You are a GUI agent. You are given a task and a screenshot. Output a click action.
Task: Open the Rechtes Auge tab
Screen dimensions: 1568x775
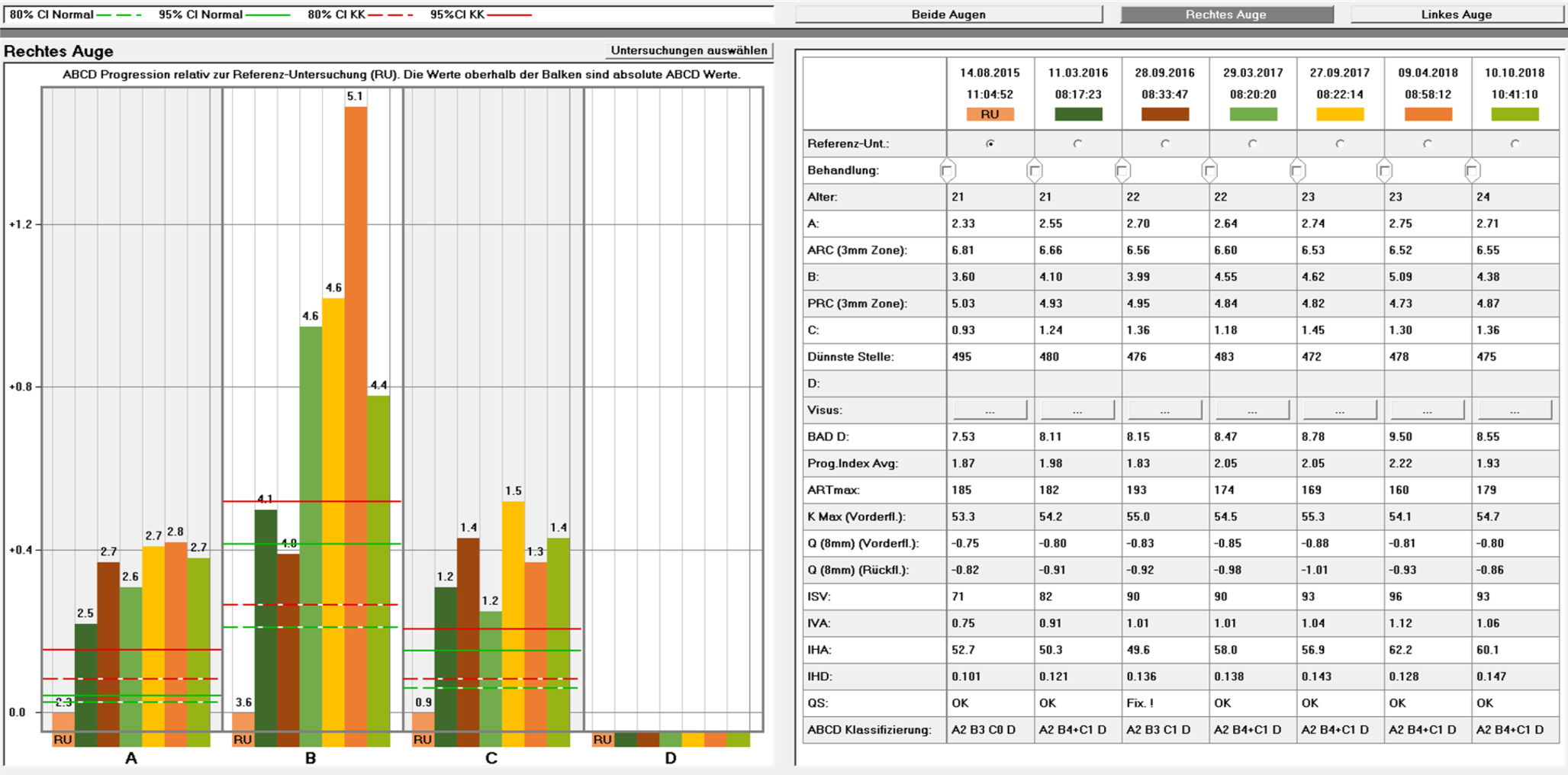coord(1226,14)
